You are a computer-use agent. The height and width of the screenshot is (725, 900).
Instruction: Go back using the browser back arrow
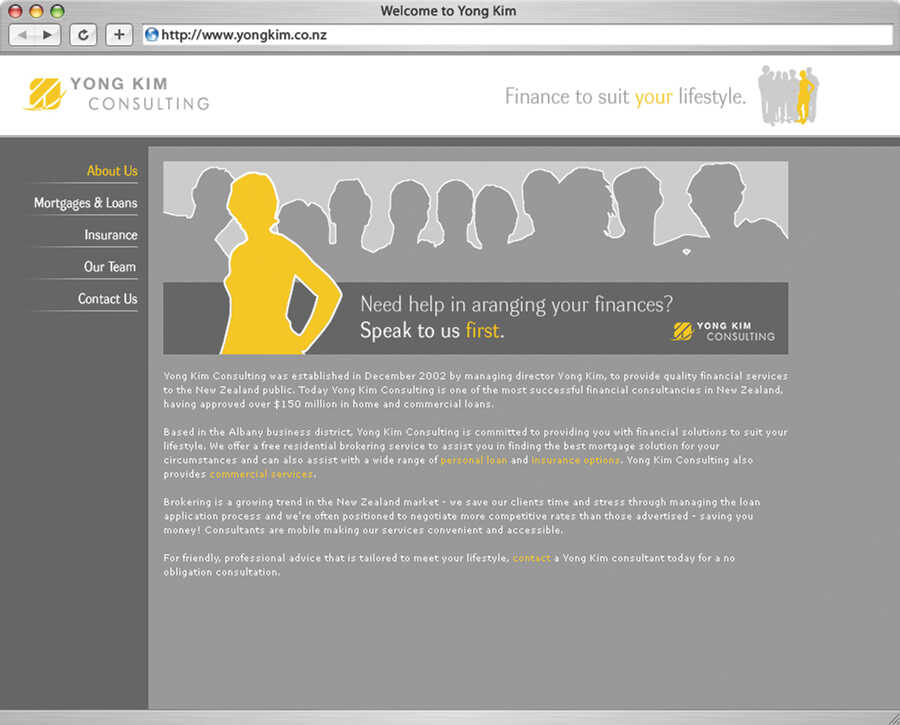coord(22,35)
